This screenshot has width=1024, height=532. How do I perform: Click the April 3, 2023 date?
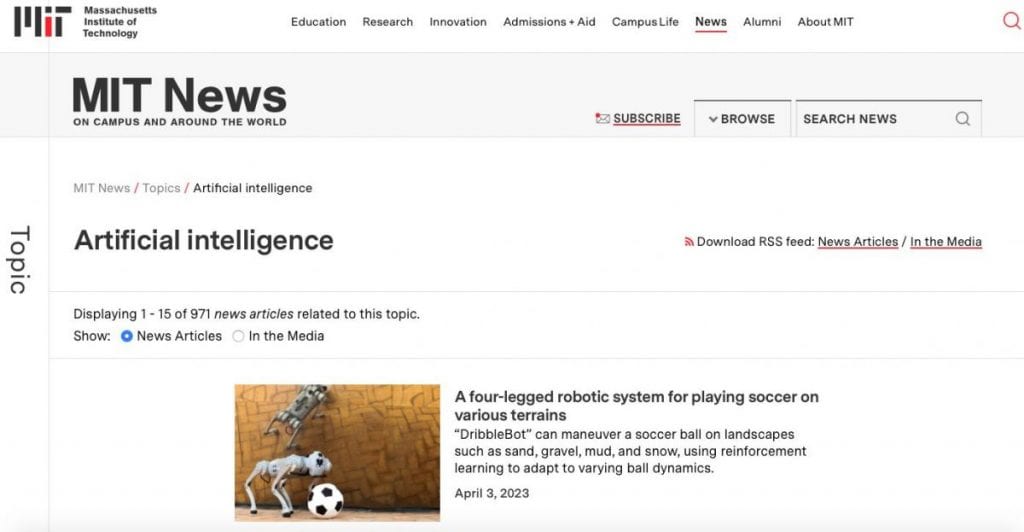(x=492, y=493)
